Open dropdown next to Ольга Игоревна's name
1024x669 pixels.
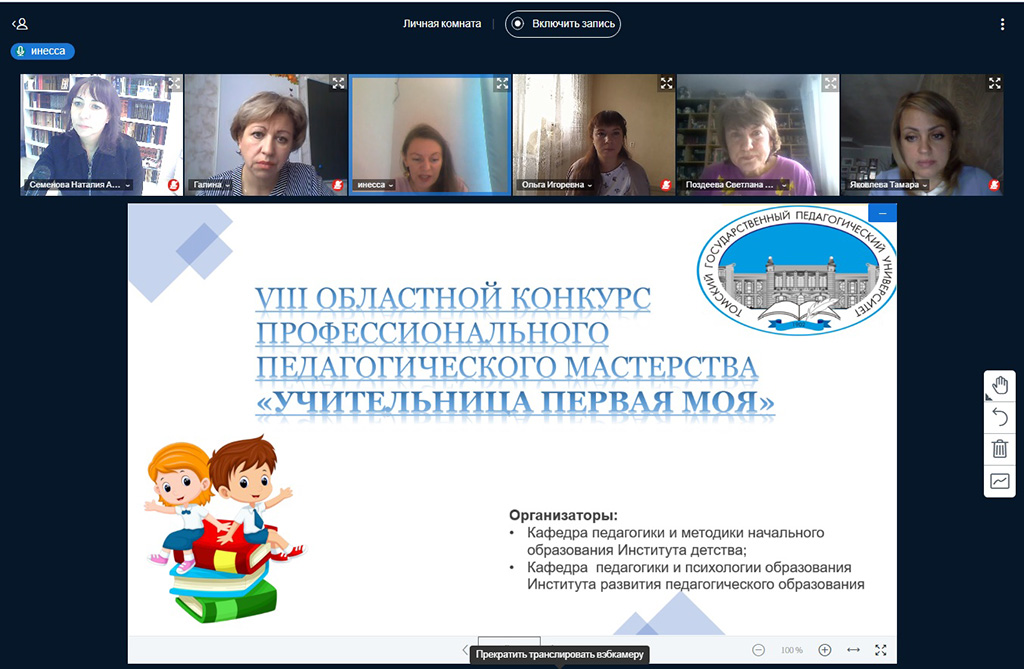tap(590, 186)
